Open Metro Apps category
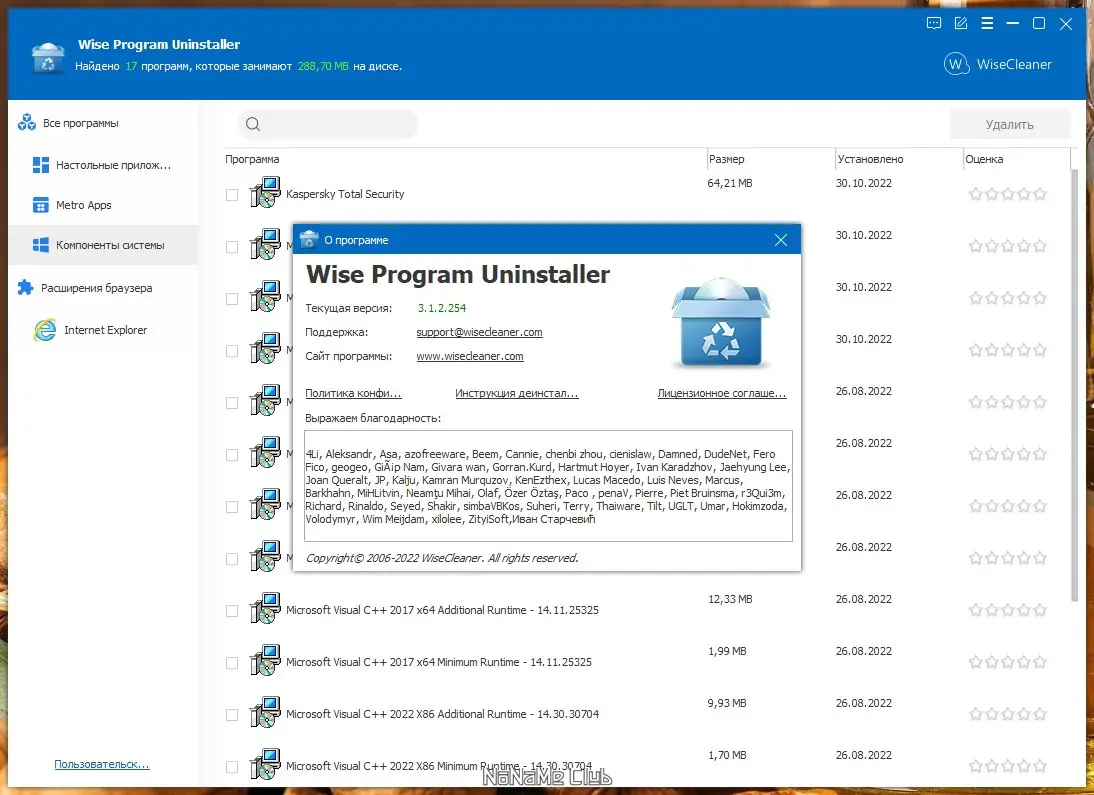 (x=72, y=205)
